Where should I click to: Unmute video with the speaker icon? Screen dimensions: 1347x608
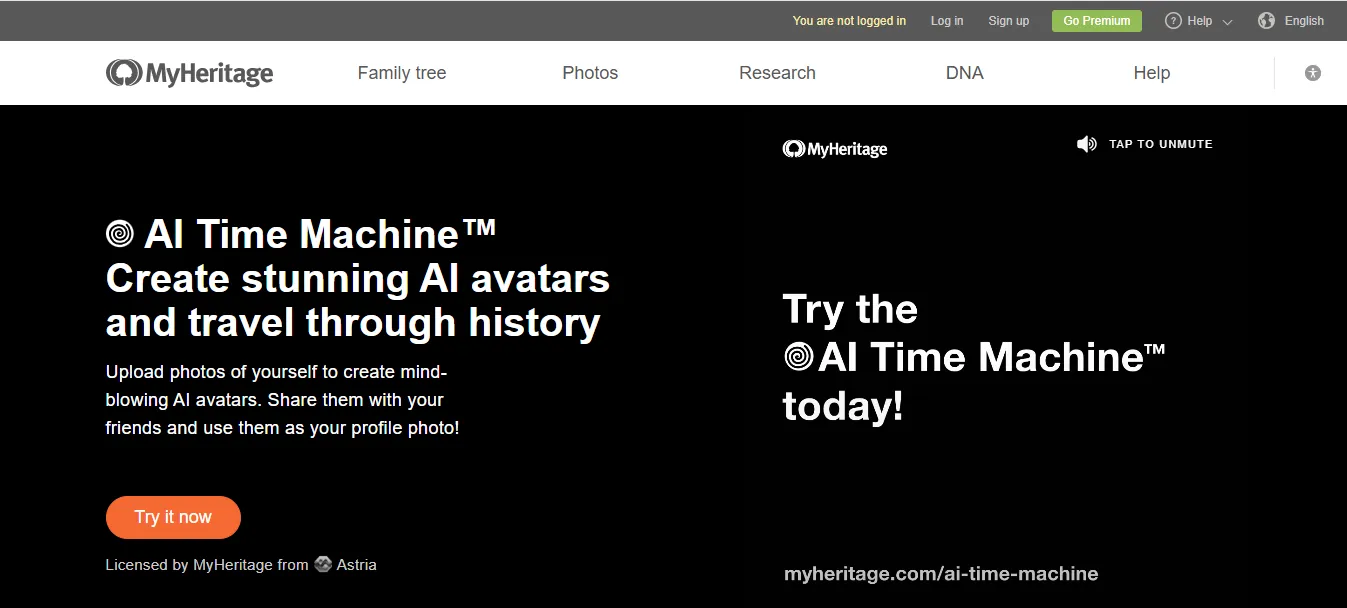(1086, 144)
